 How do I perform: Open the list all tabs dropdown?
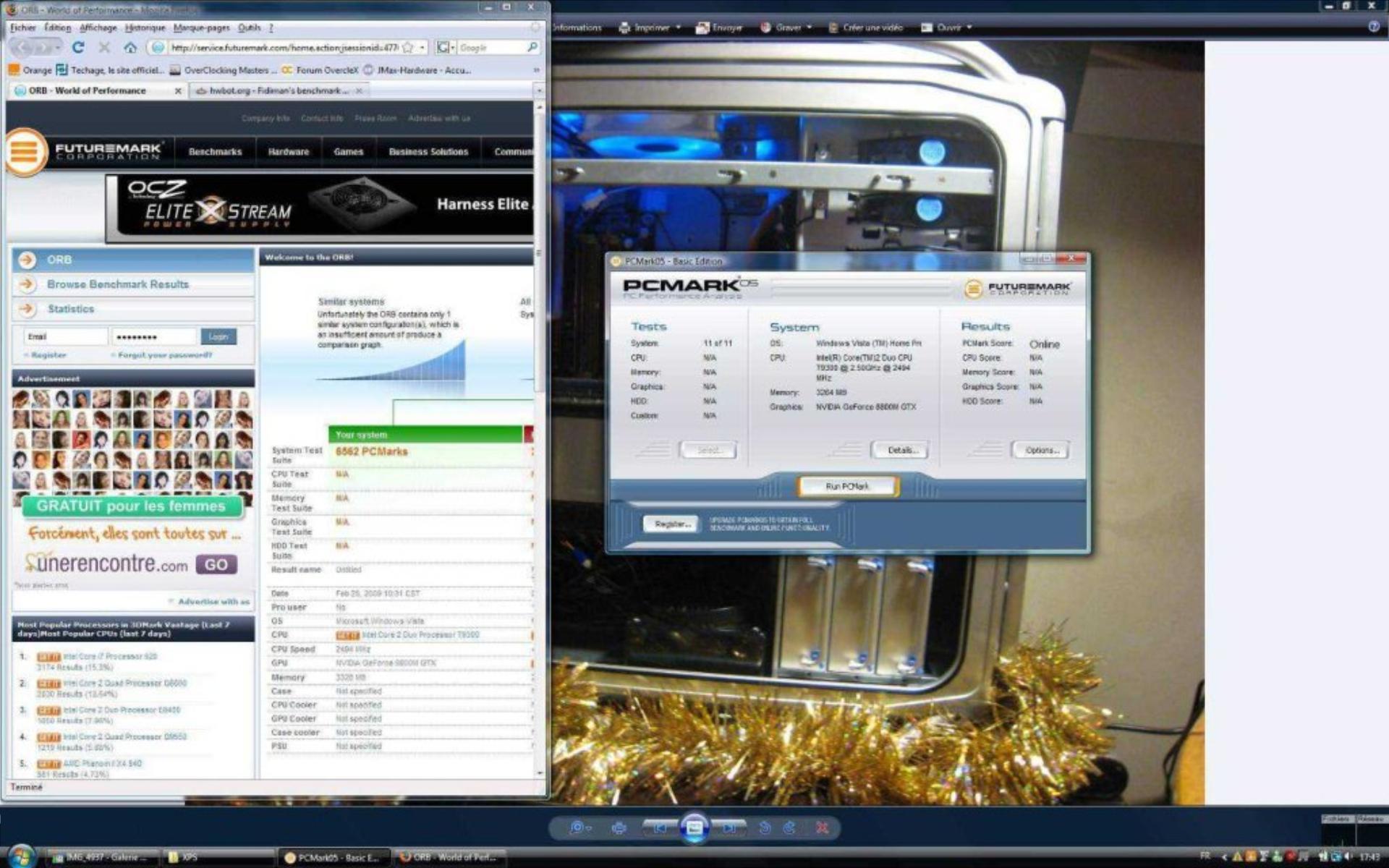click(x=539, y=90)
